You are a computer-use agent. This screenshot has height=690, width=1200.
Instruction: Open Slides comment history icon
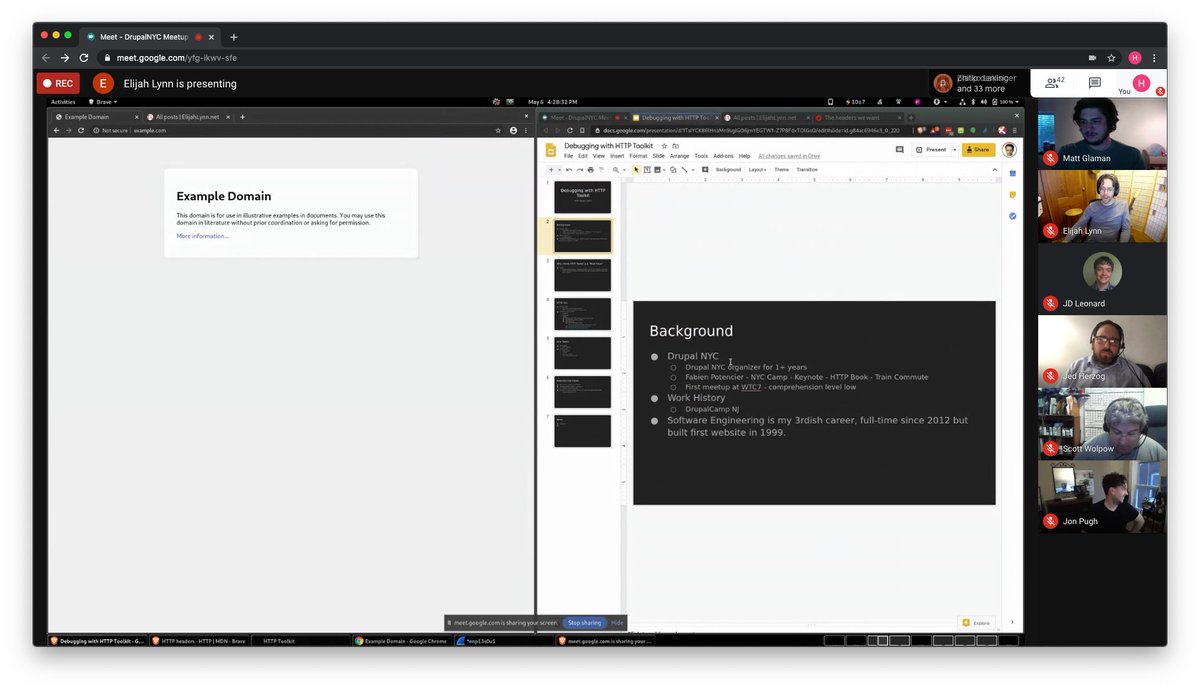pyautogui.click(x=899, y=150)
